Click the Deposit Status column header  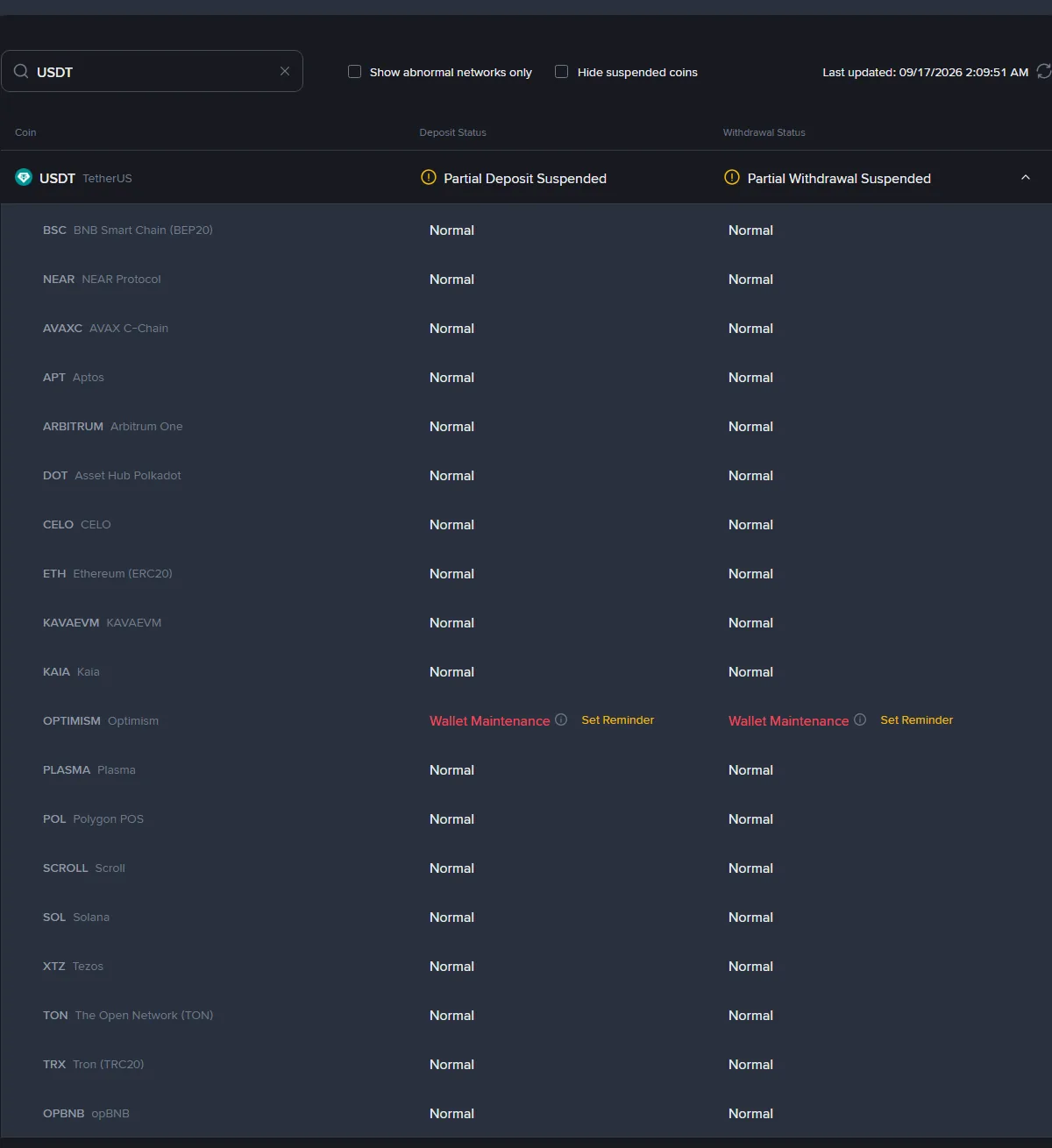[x=452, y=132]
